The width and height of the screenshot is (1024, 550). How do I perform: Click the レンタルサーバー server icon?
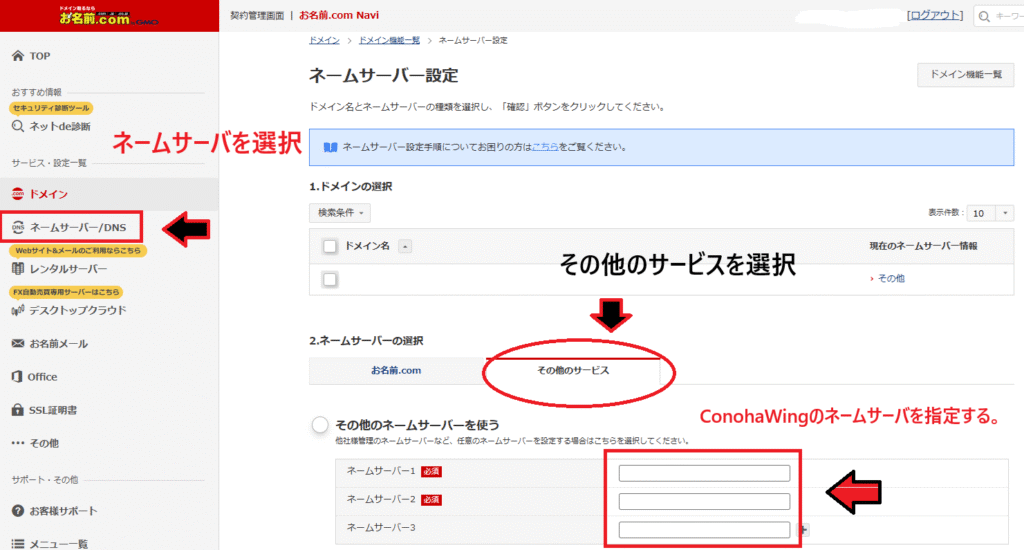pyautogui.click(x=18, y=268)
